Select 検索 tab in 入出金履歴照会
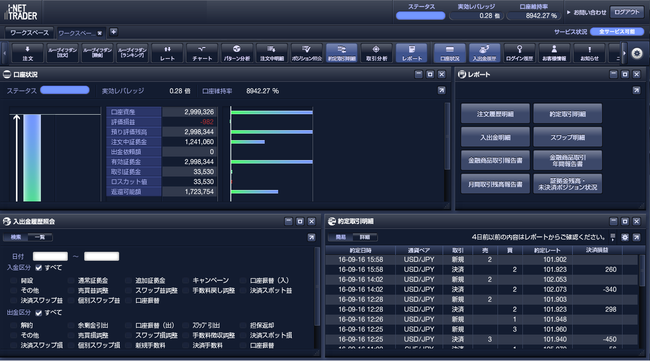The height and width of the screenshot is (361, 650). coord(16,237)
